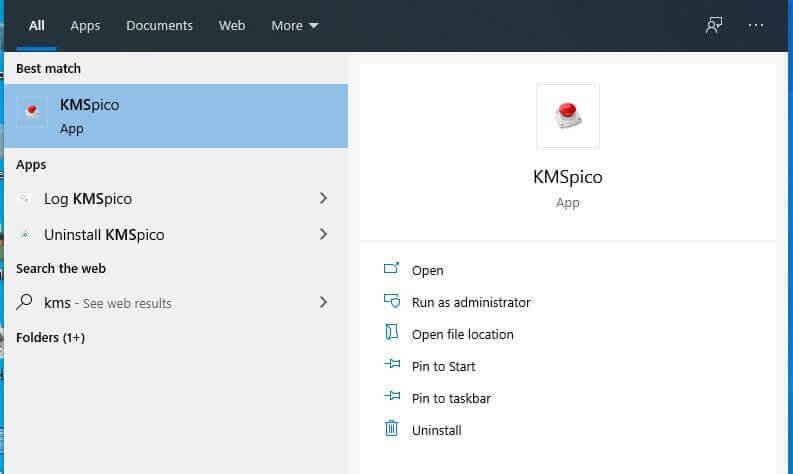Select the Log KMSpico app result
Image resolution: width=793 pixels, height=474 pixels.
(176, 199)
